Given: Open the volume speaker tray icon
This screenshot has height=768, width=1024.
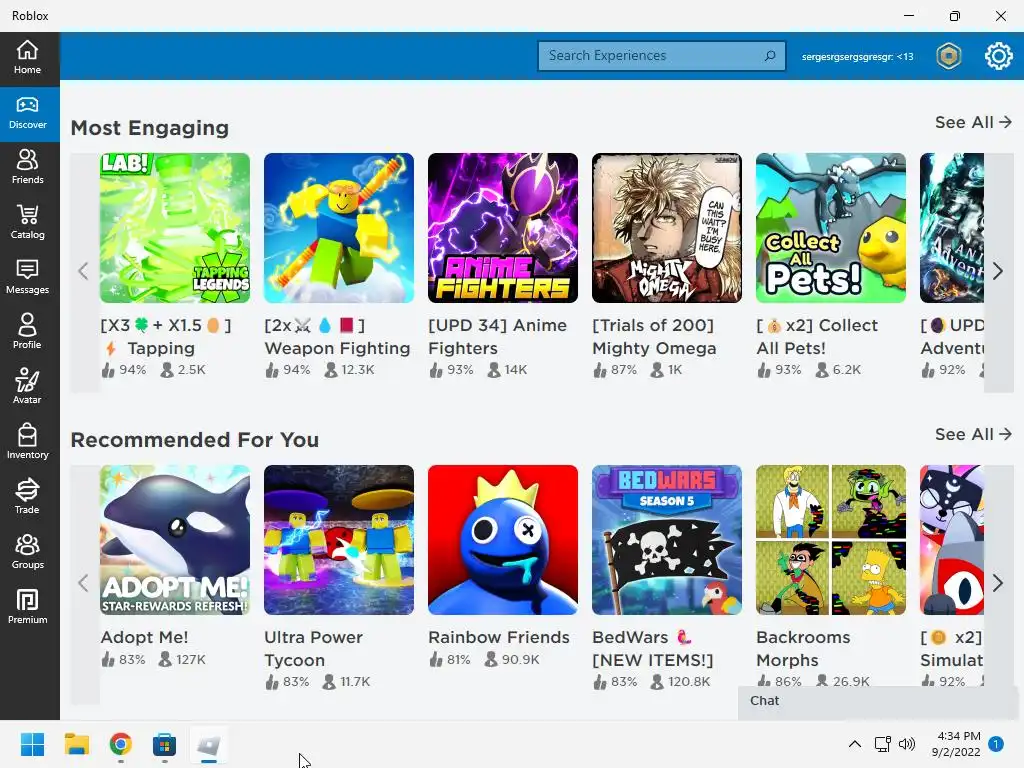Looking at the screenshot, I should [x=906, y=744].
